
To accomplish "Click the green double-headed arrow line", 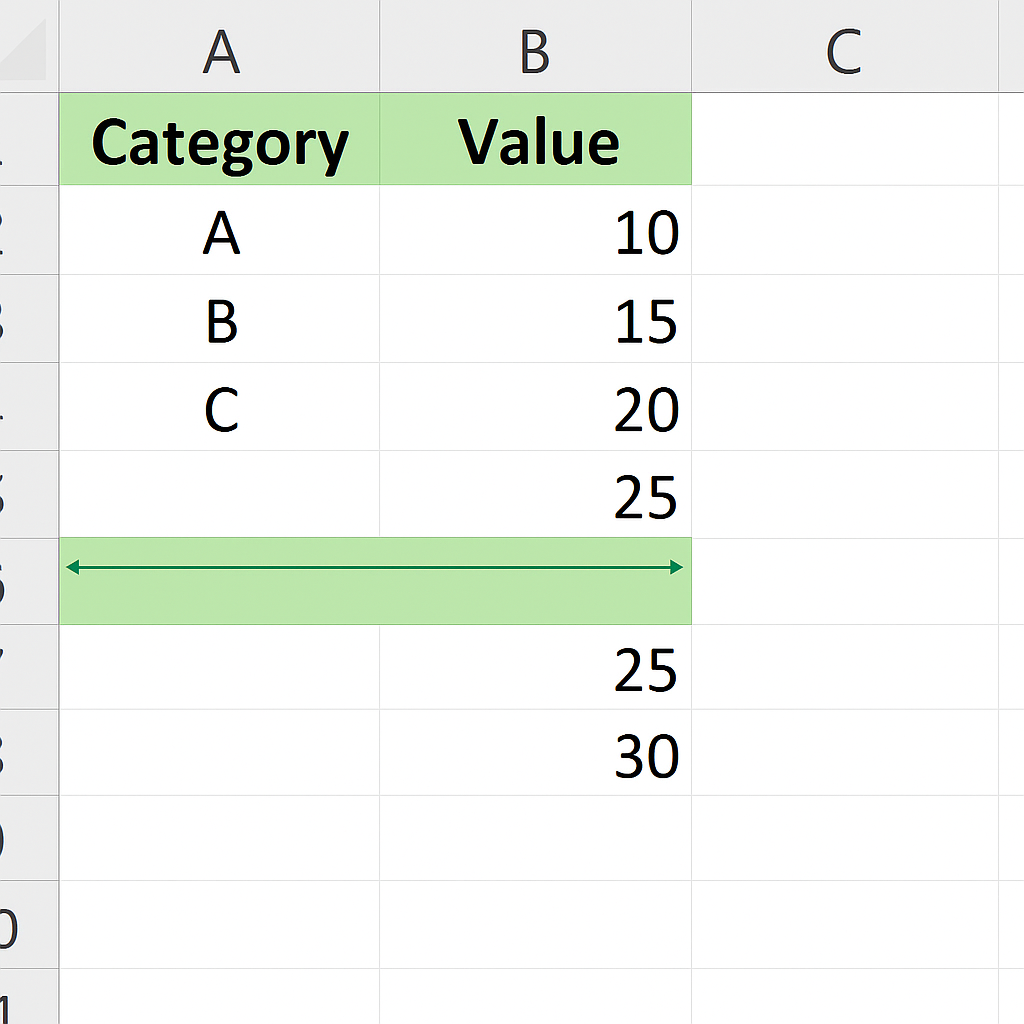I will [374, 568].
